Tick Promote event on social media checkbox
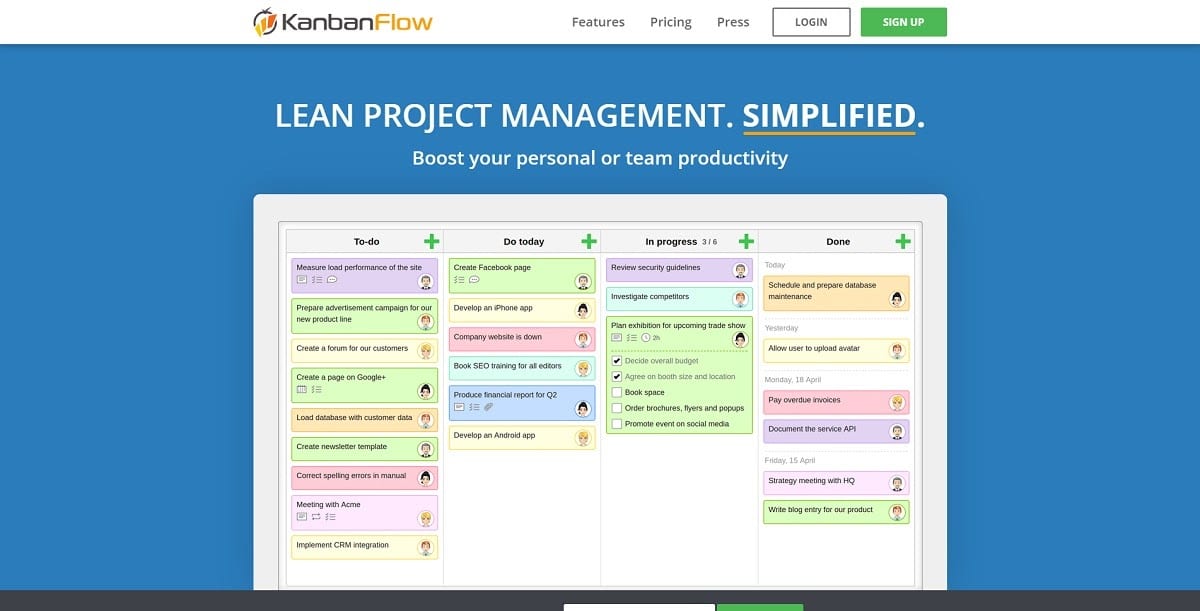Screen dimensions: 1200x611 coord(617,424)
